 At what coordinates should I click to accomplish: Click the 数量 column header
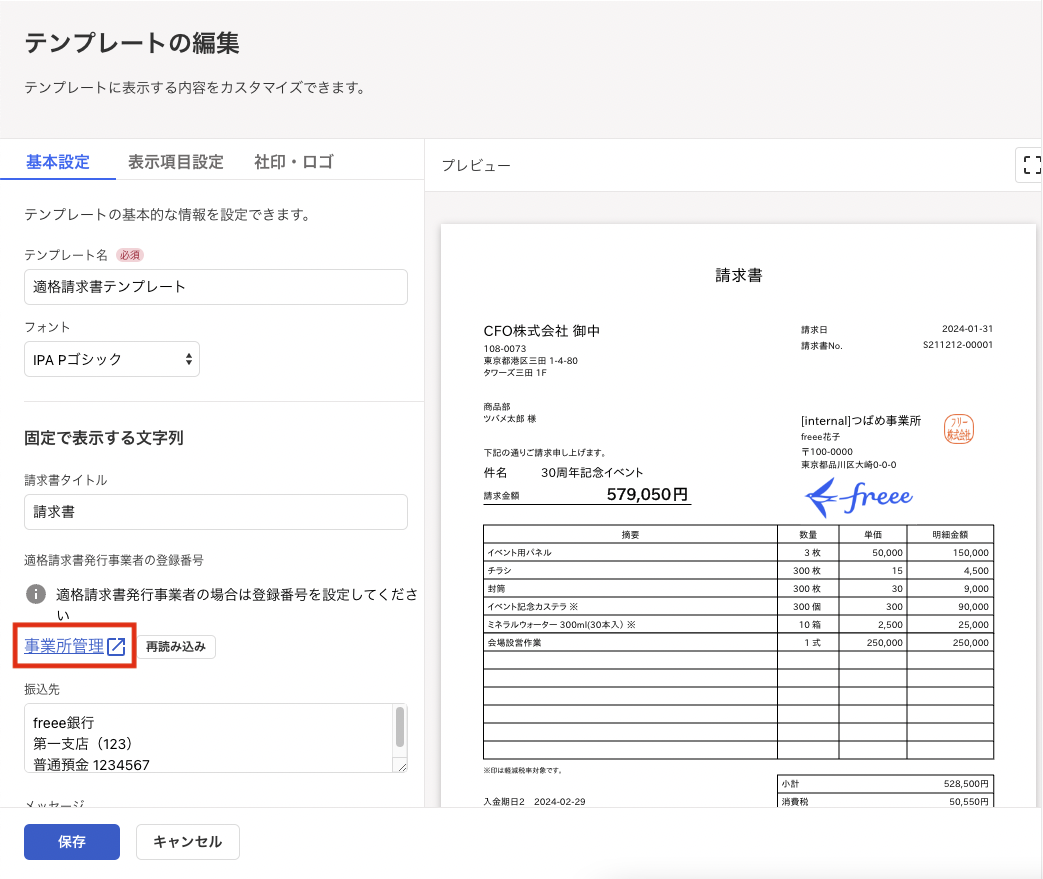[x=808, y=534]
